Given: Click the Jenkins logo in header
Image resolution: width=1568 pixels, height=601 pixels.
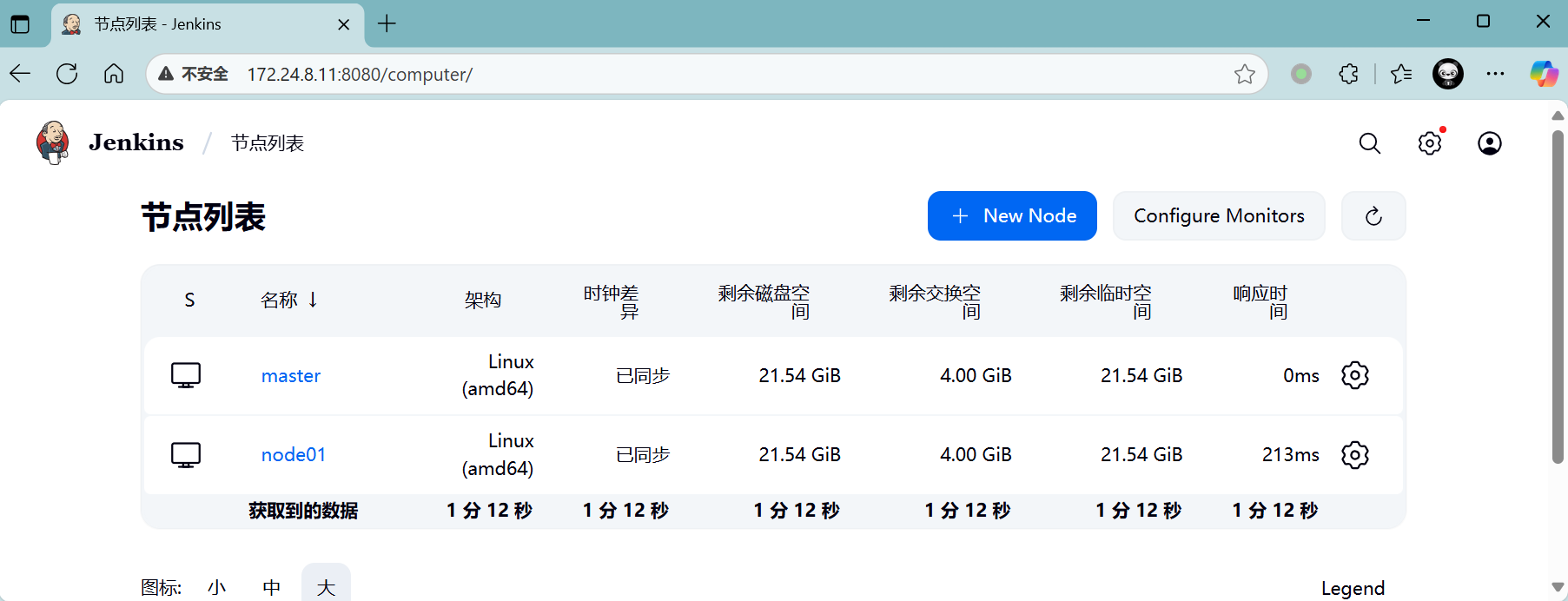Looking at the screenshot, I should click(x=53, y=142).
